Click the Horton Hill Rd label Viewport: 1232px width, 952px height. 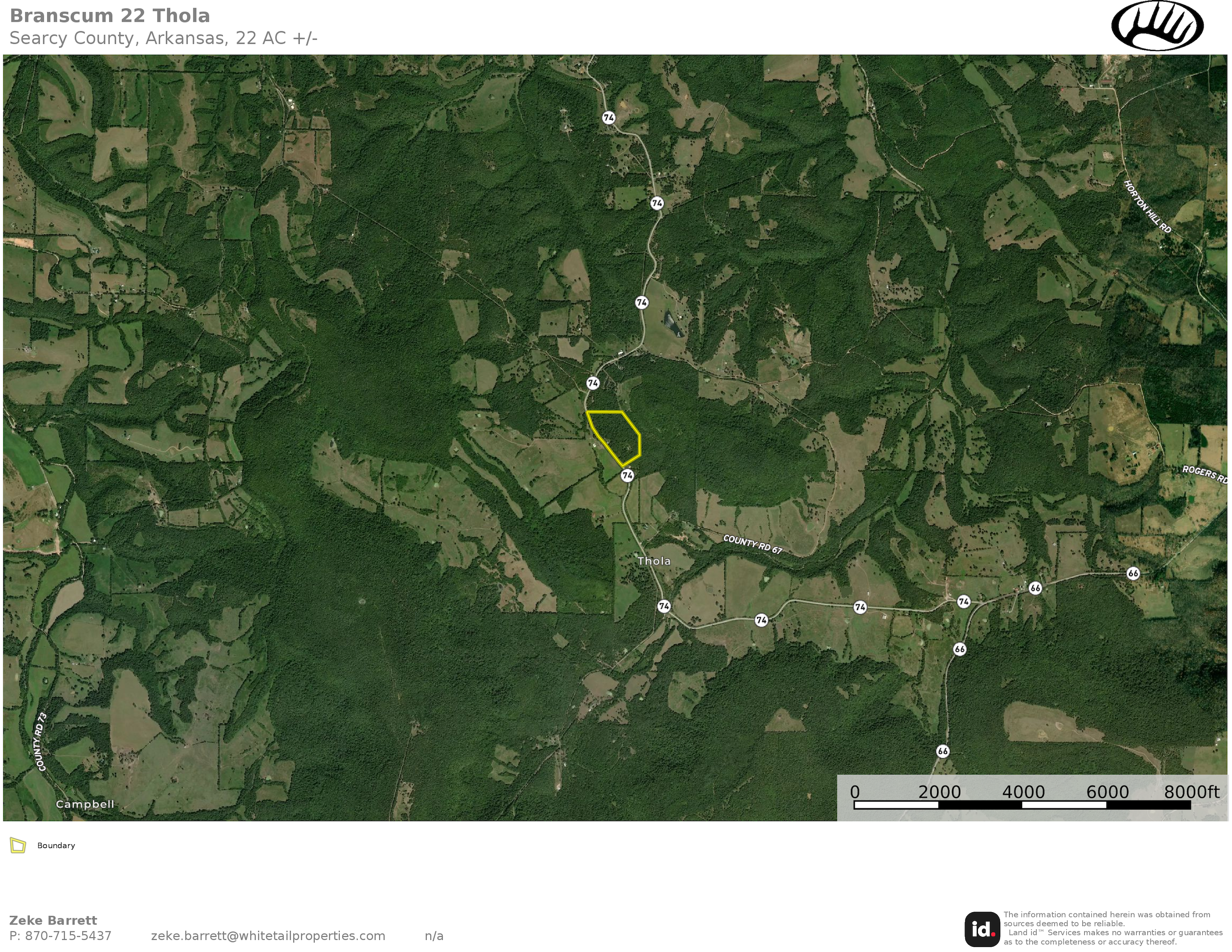tap(1147, 206)
